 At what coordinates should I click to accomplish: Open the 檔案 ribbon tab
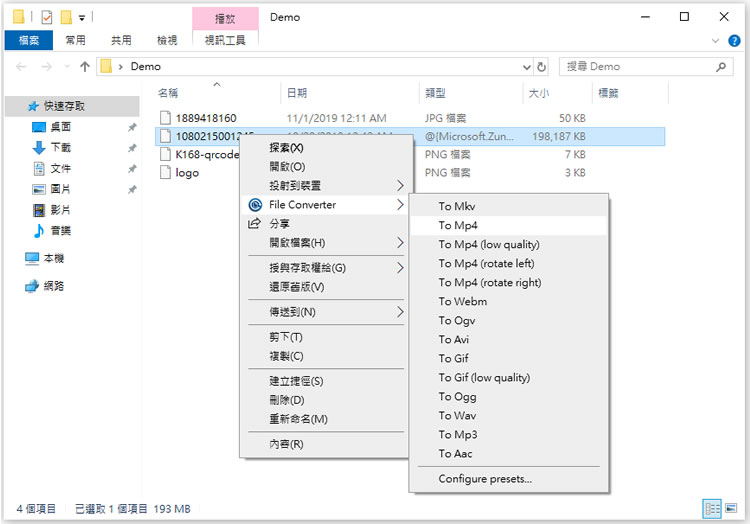pos(29,41)
